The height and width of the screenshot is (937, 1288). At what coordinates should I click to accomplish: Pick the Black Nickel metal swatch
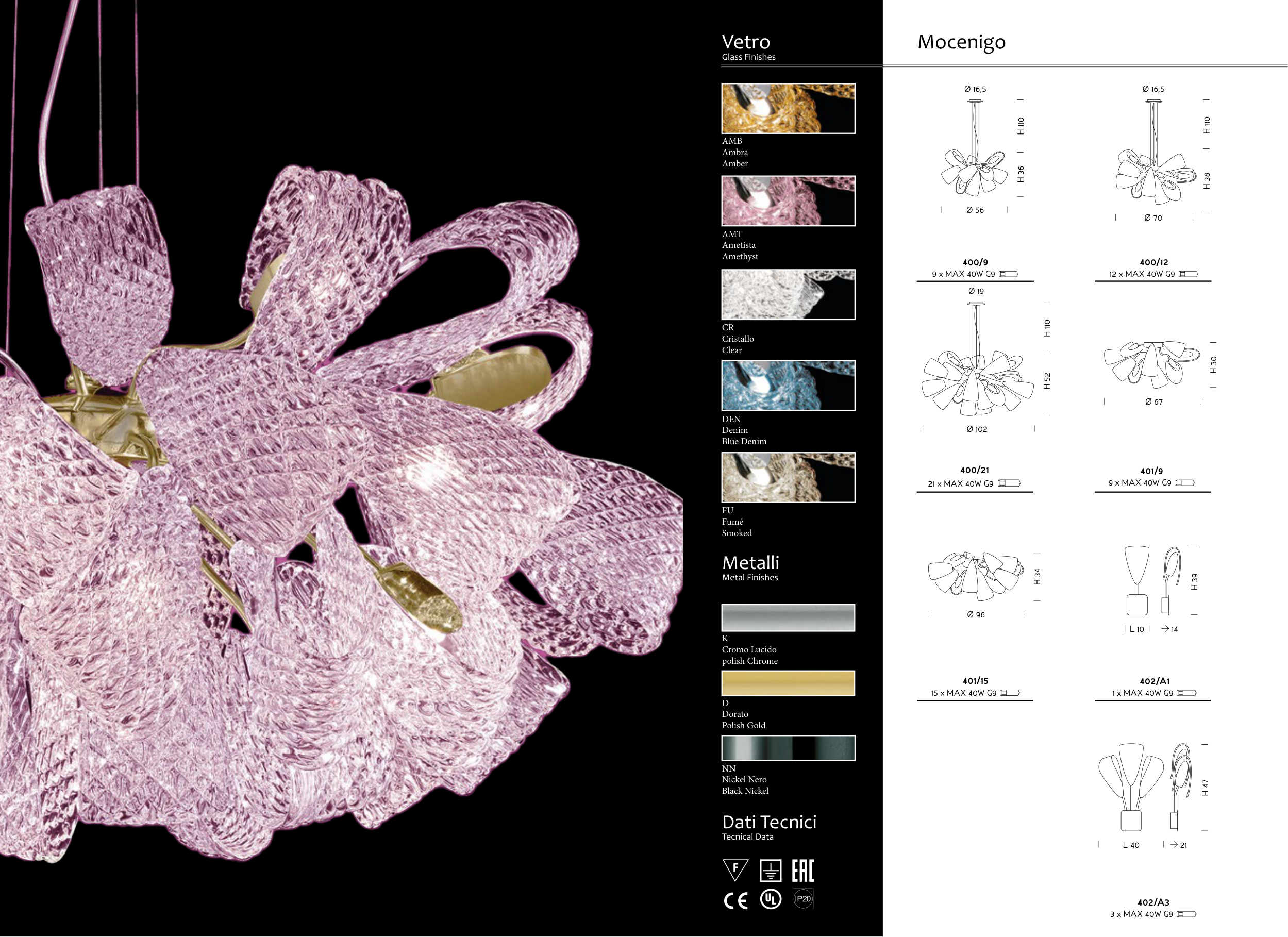788,748
